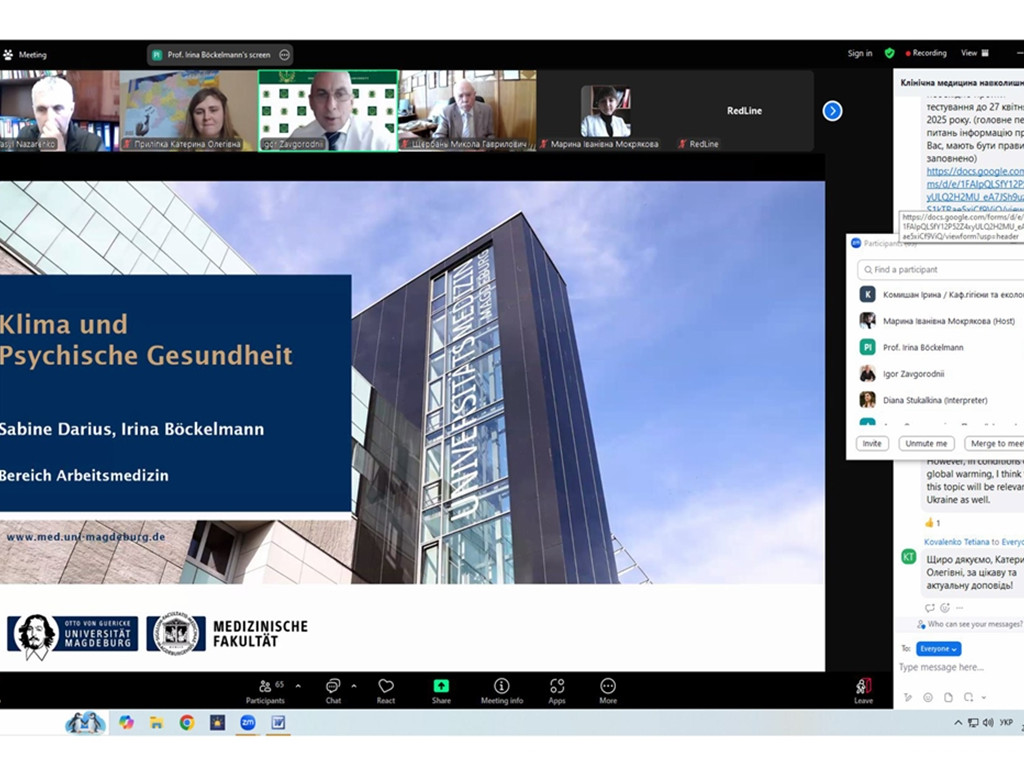Select Igor Zavgorodnii's video thumbnail
The width and height of the screenshot is (1024, 768).
pos(328,111)
